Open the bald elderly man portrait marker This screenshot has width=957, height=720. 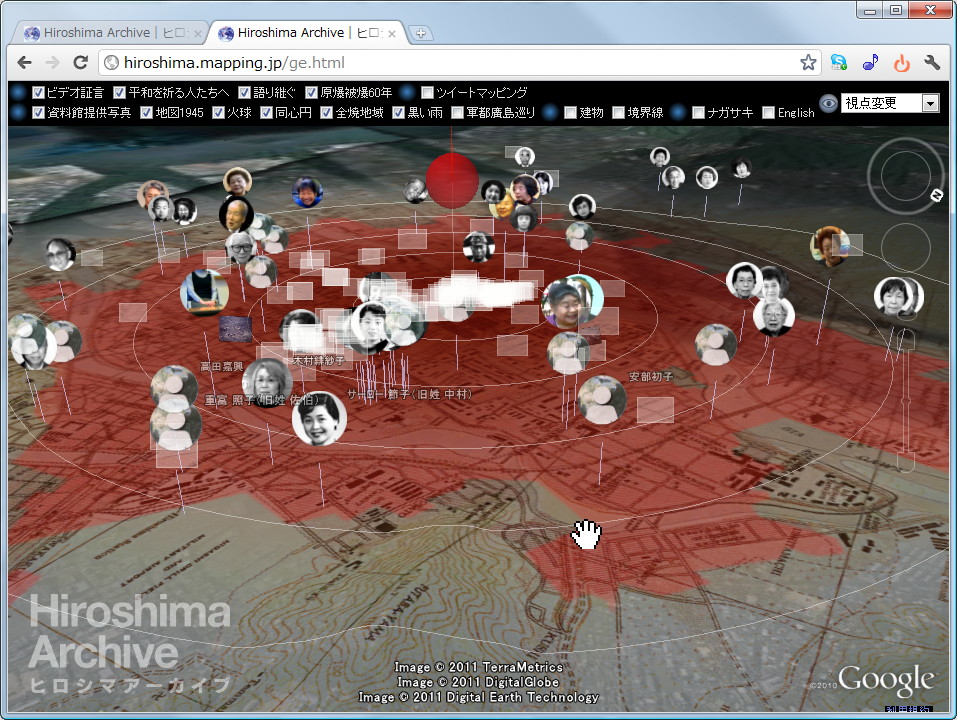coord(236,214)
